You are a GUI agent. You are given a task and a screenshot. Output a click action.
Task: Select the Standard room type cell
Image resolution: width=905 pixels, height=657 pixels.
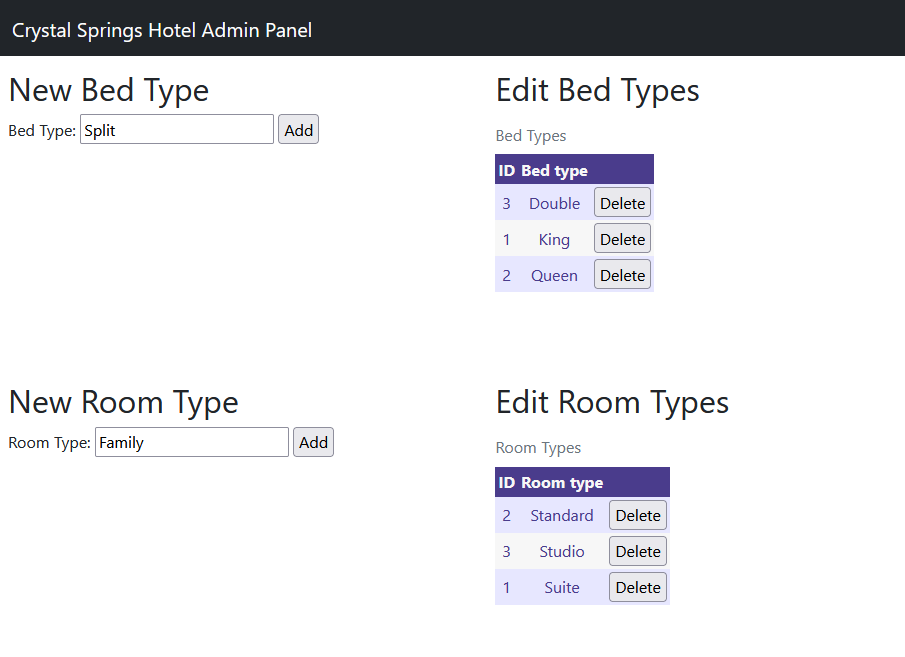[561, 515]
